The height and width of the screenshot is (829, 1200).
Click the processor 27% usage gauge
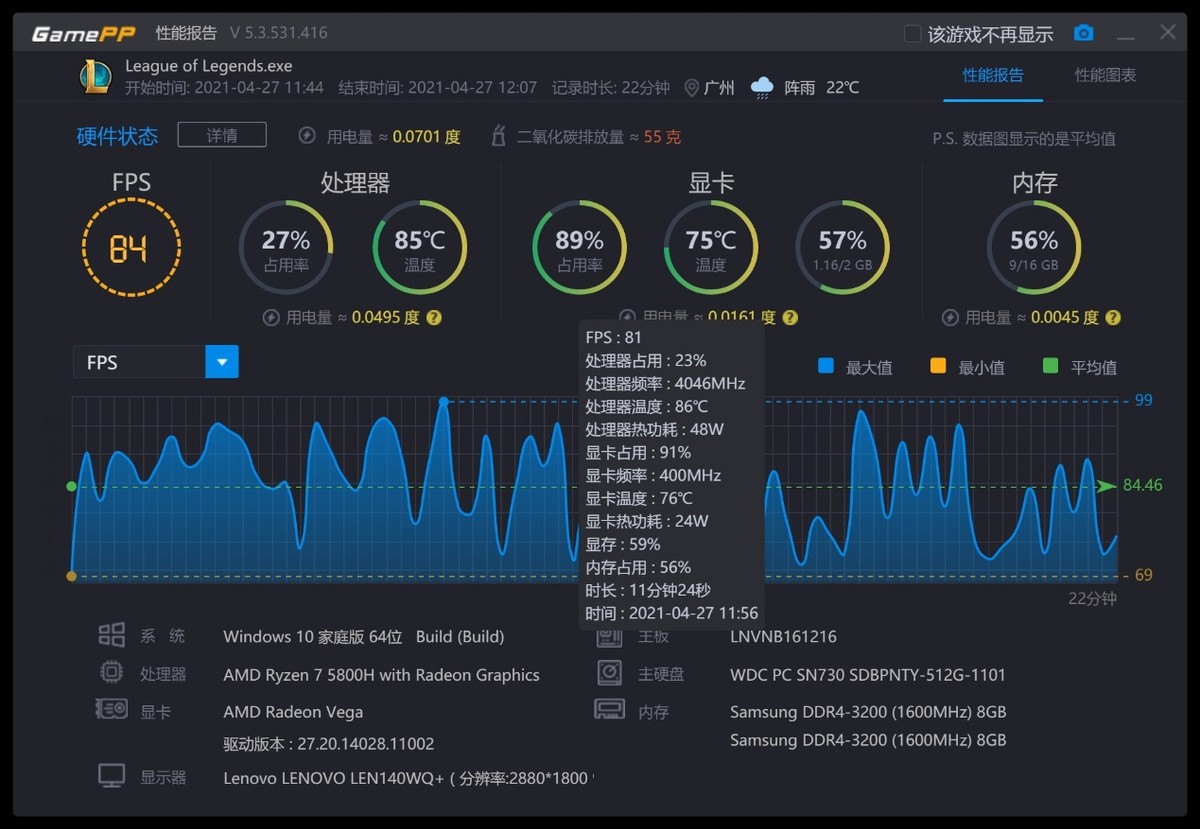286,248
